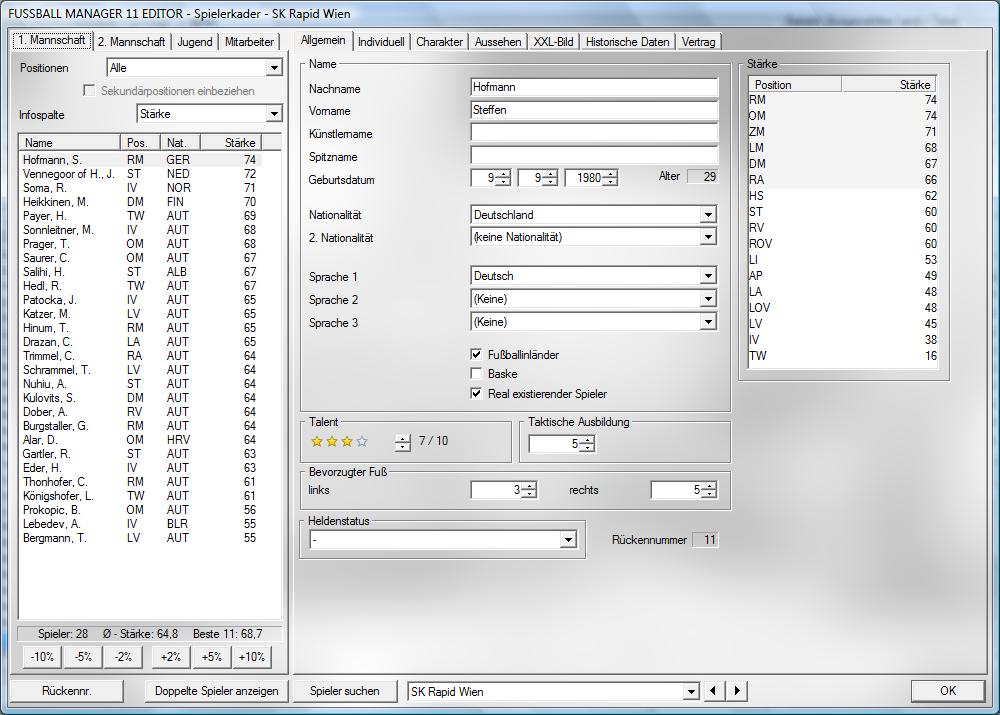Reduce squad strength by -10%
This screenshot has width=1000, height=715.
42,656
